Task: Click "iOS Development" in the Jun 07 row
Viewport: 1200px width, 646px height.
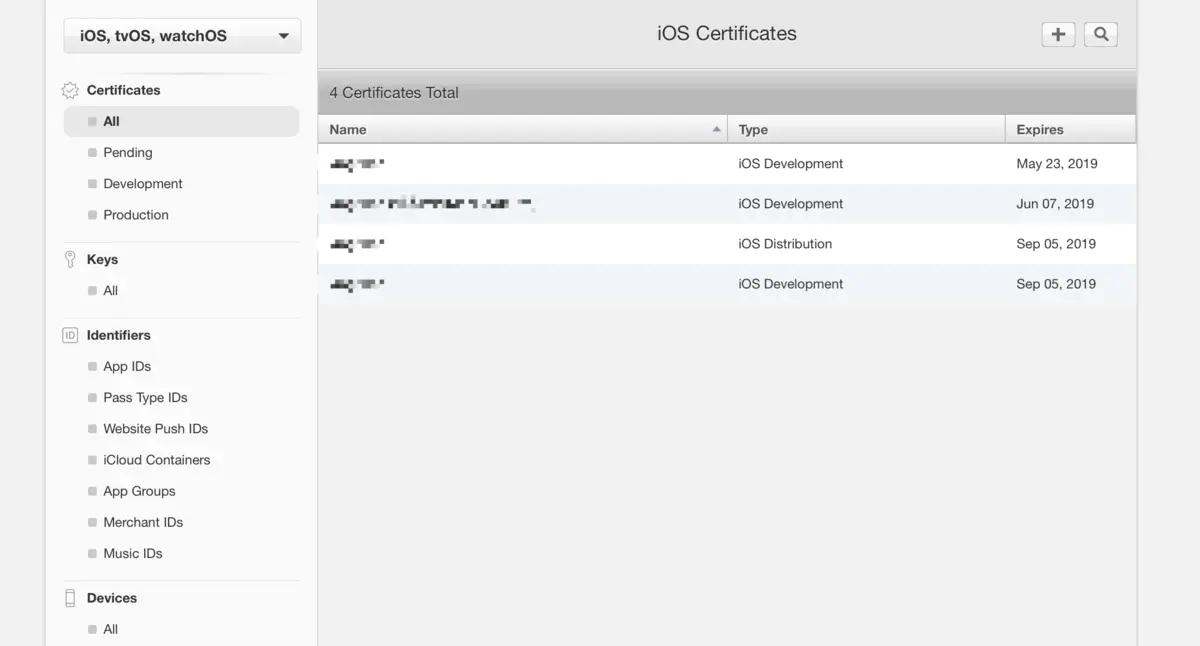Action: click(x=791, y=204)
